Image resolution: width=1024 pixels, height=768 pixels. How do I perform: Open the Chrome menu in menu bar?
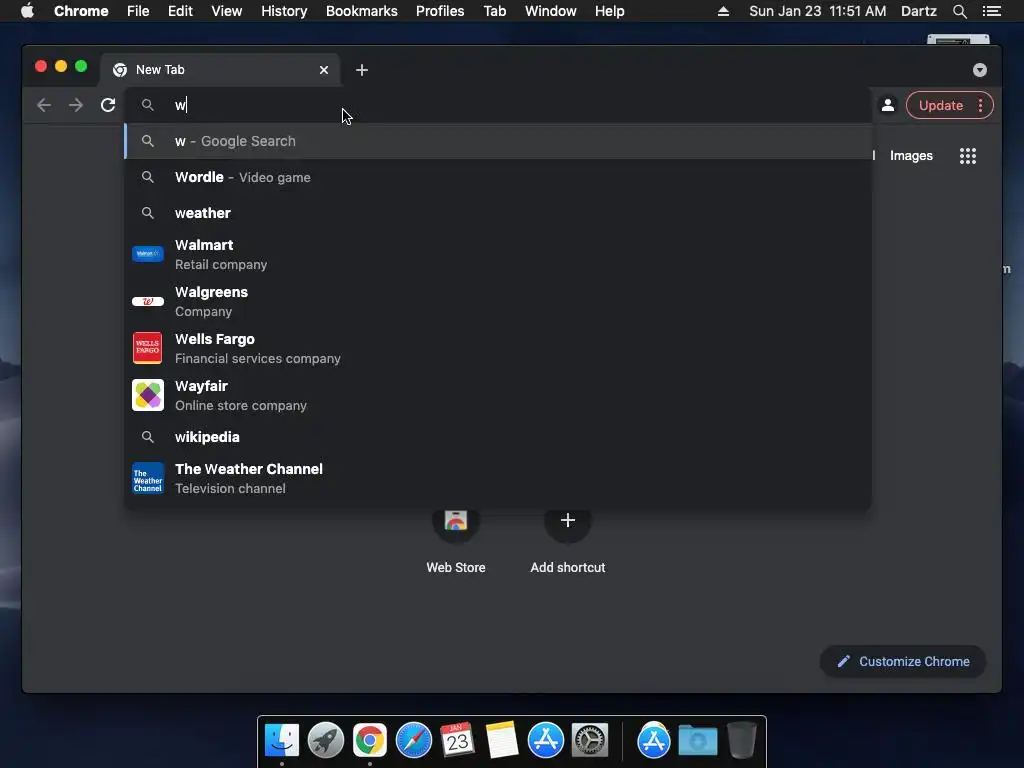pos(81,11)
